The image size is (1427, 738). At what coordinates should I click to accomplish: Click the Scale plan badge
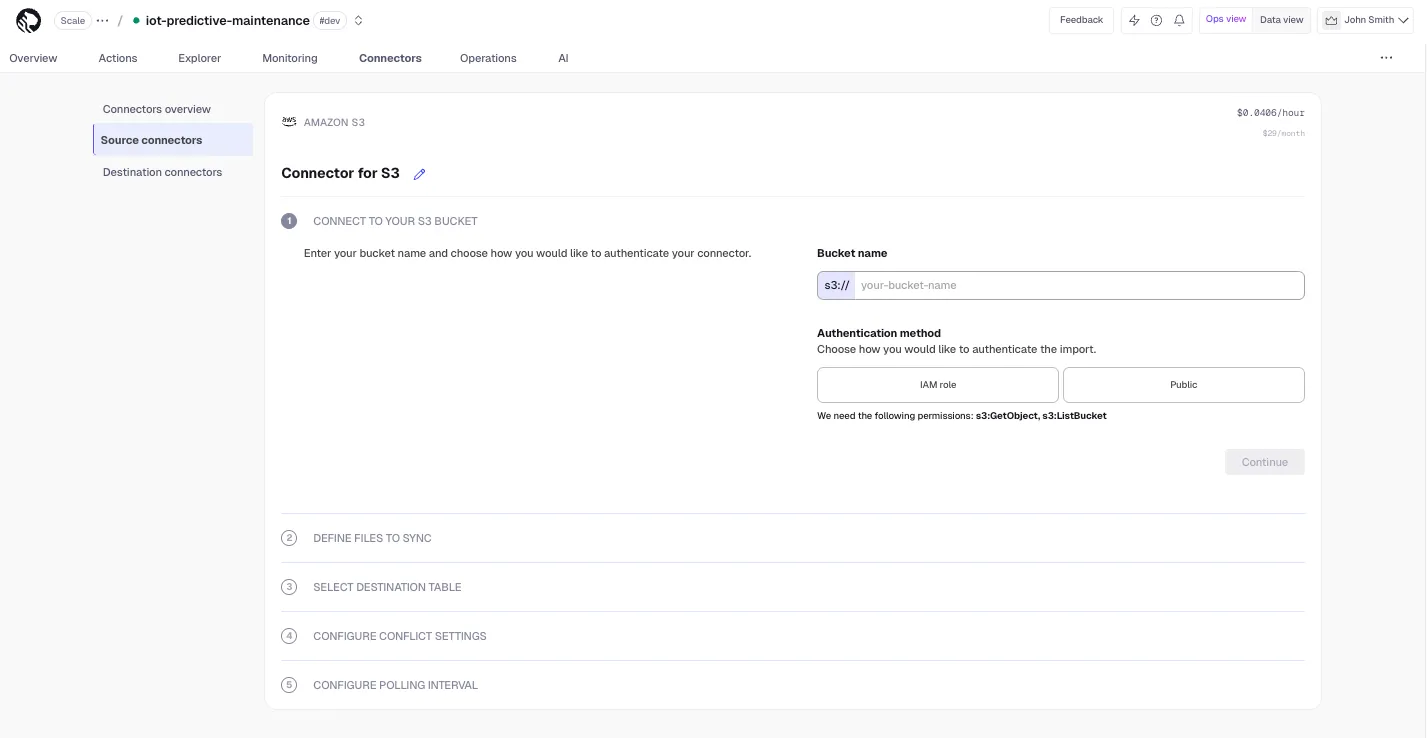coord(73,20)
